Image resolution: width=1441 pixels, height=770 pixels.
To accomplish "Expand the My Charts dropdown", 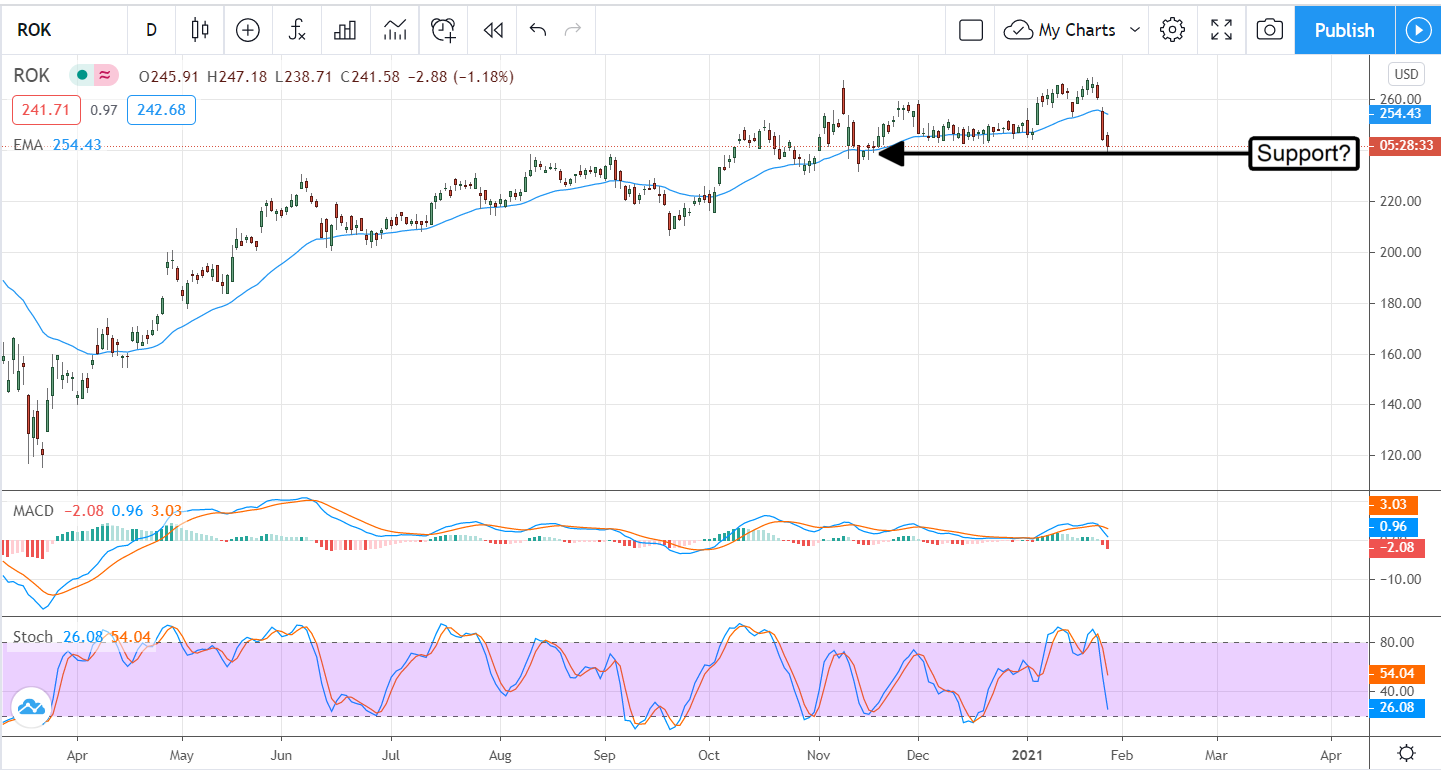I will [x=1074, y=30].
